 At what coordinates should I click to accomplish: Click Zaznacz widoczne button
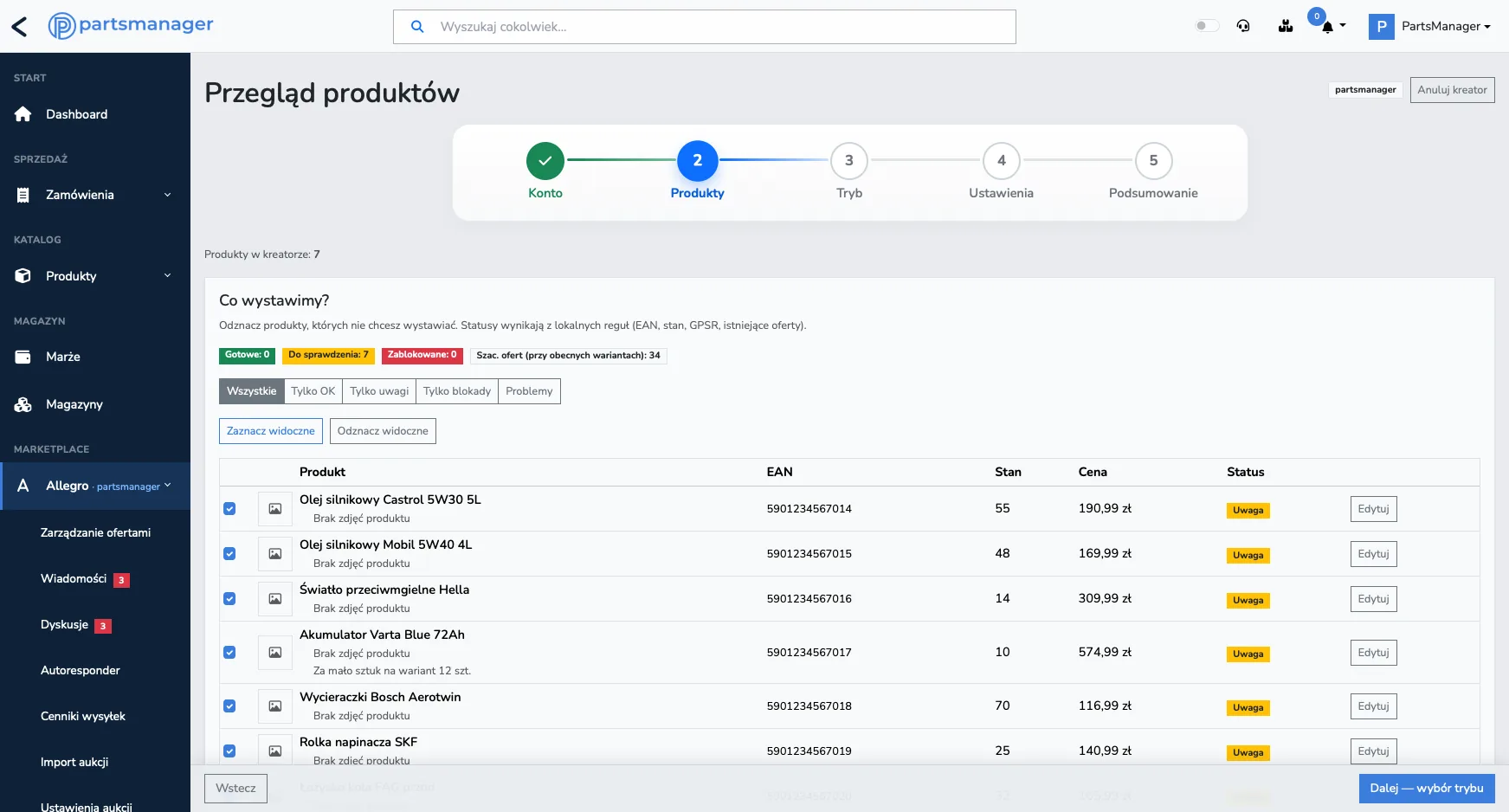(x=271, y=431)
